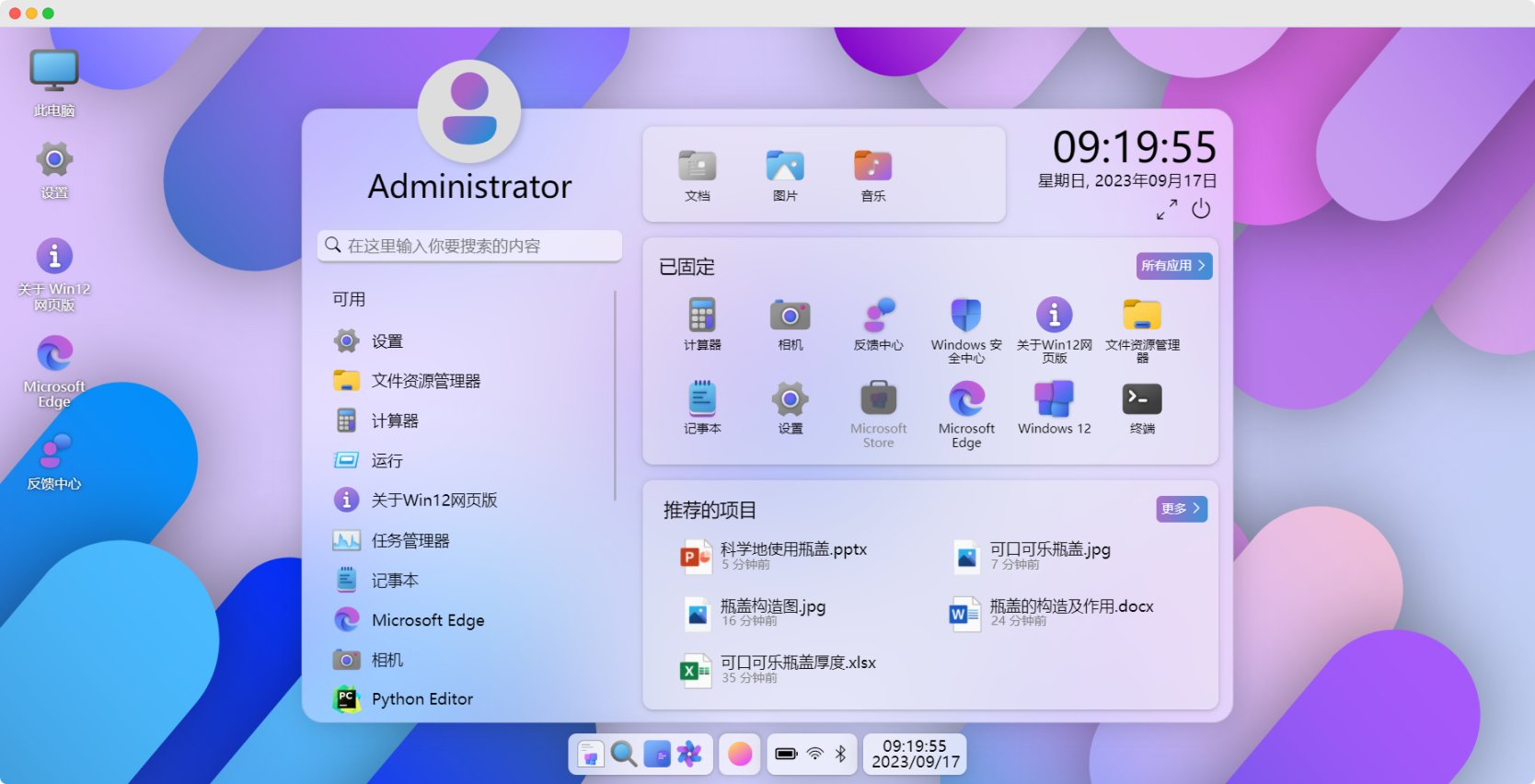
Task: Launch the Microsoft Edge desktop shortcut
Action: tap(54, 373)
